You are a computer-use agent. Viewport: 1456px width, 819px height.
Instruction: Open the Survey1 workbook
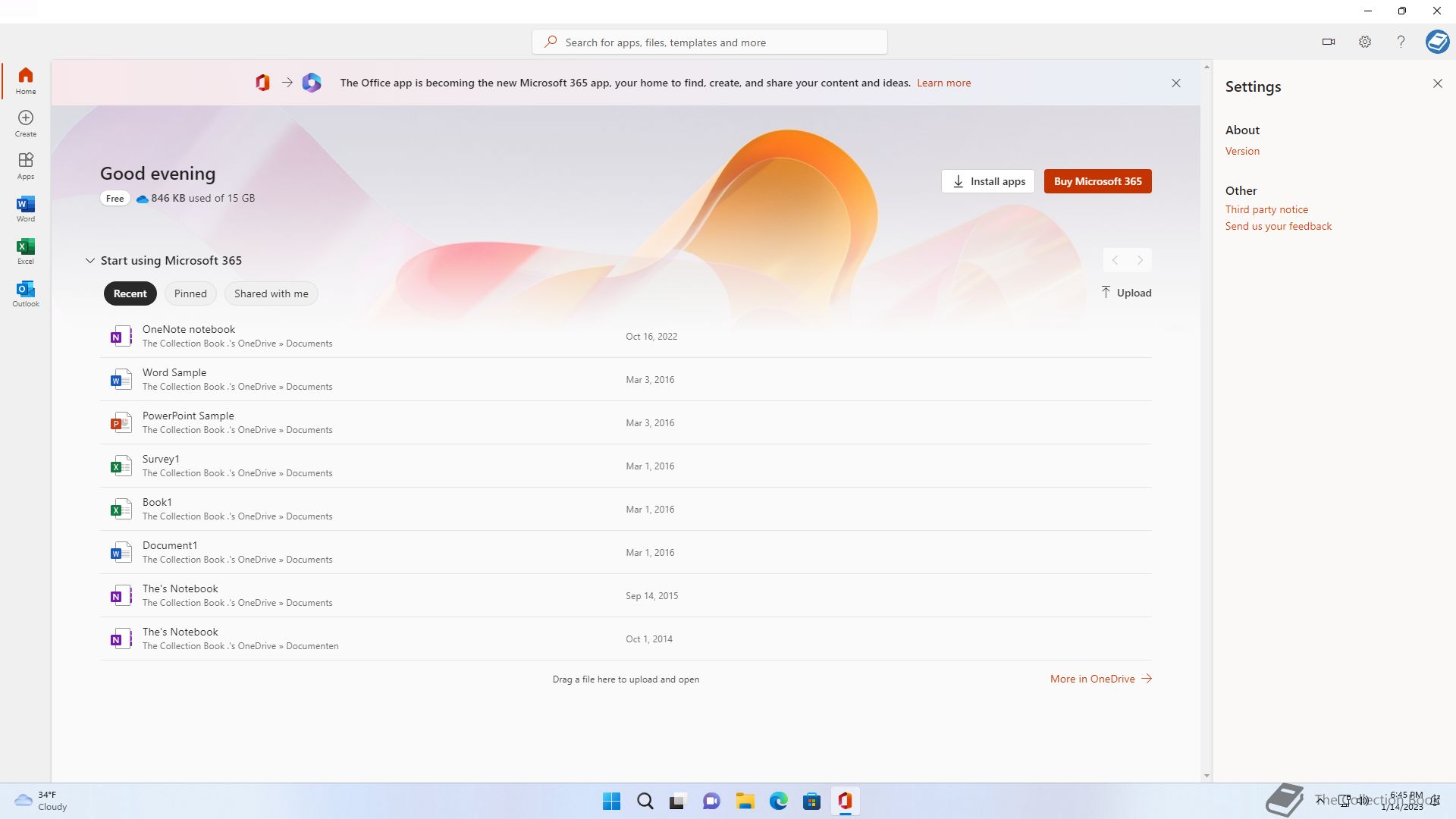(x=626, y=466)
